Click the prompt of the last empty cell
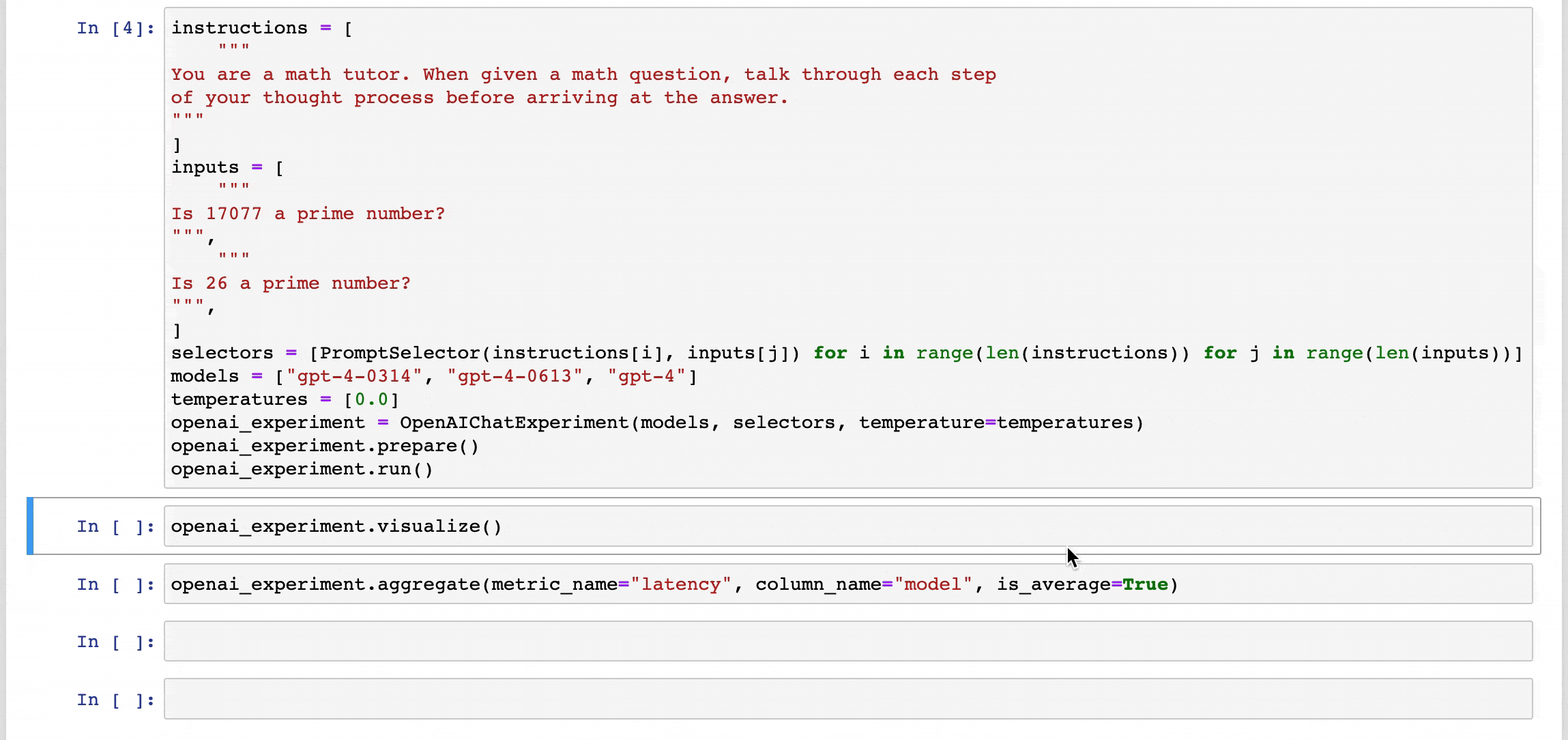The image size is (1568, 740). (x=115, y=700)
